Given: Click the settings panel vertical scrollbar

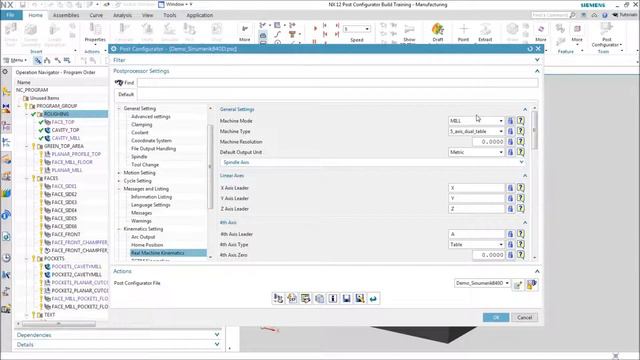Looking at the screenshot, I should 534,131.
